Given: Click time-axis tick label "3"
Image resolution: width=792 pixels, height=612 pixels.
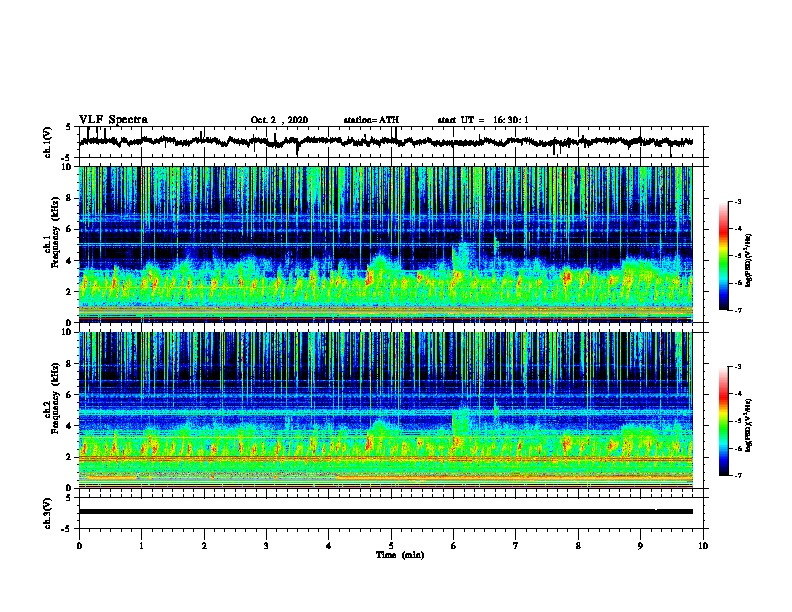Looking at the screenshot, I should coord(266,546).
